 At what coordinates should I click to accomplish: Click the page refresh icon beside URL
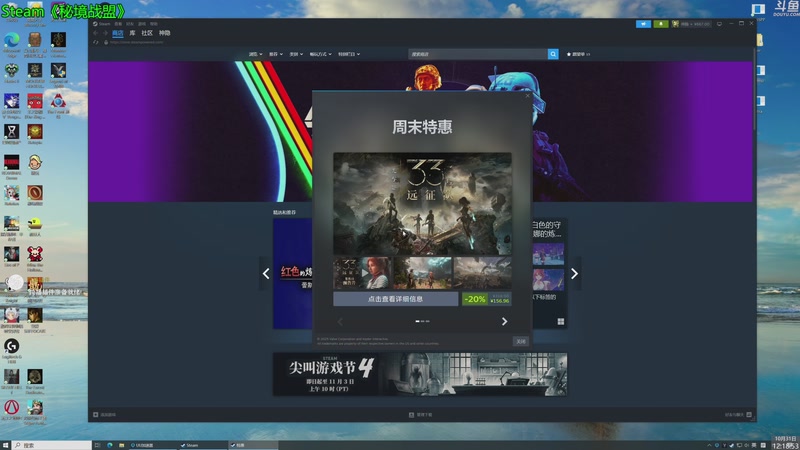[95, 42]
